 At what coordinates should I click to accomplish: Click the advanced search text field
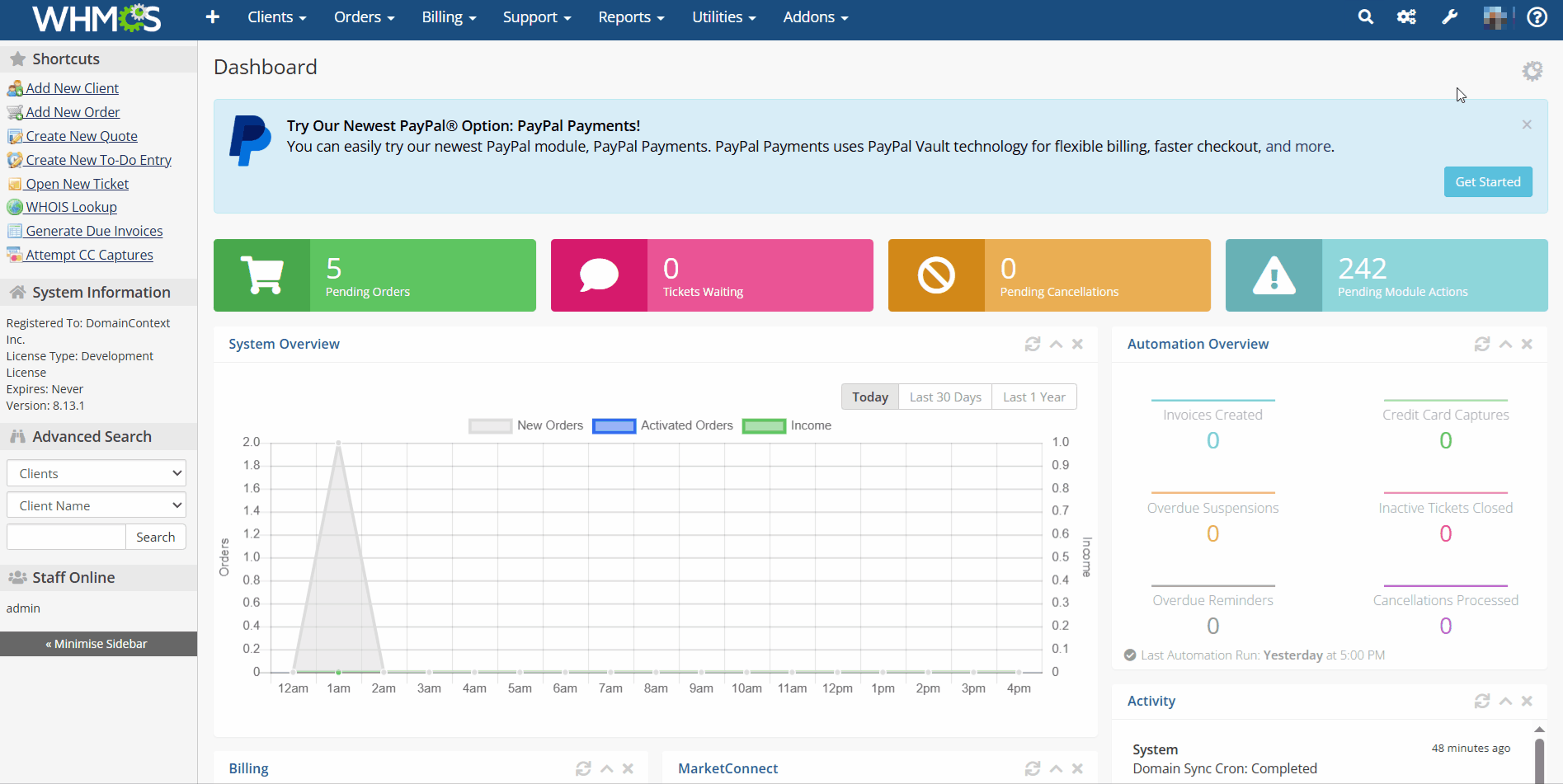(66, 538)
